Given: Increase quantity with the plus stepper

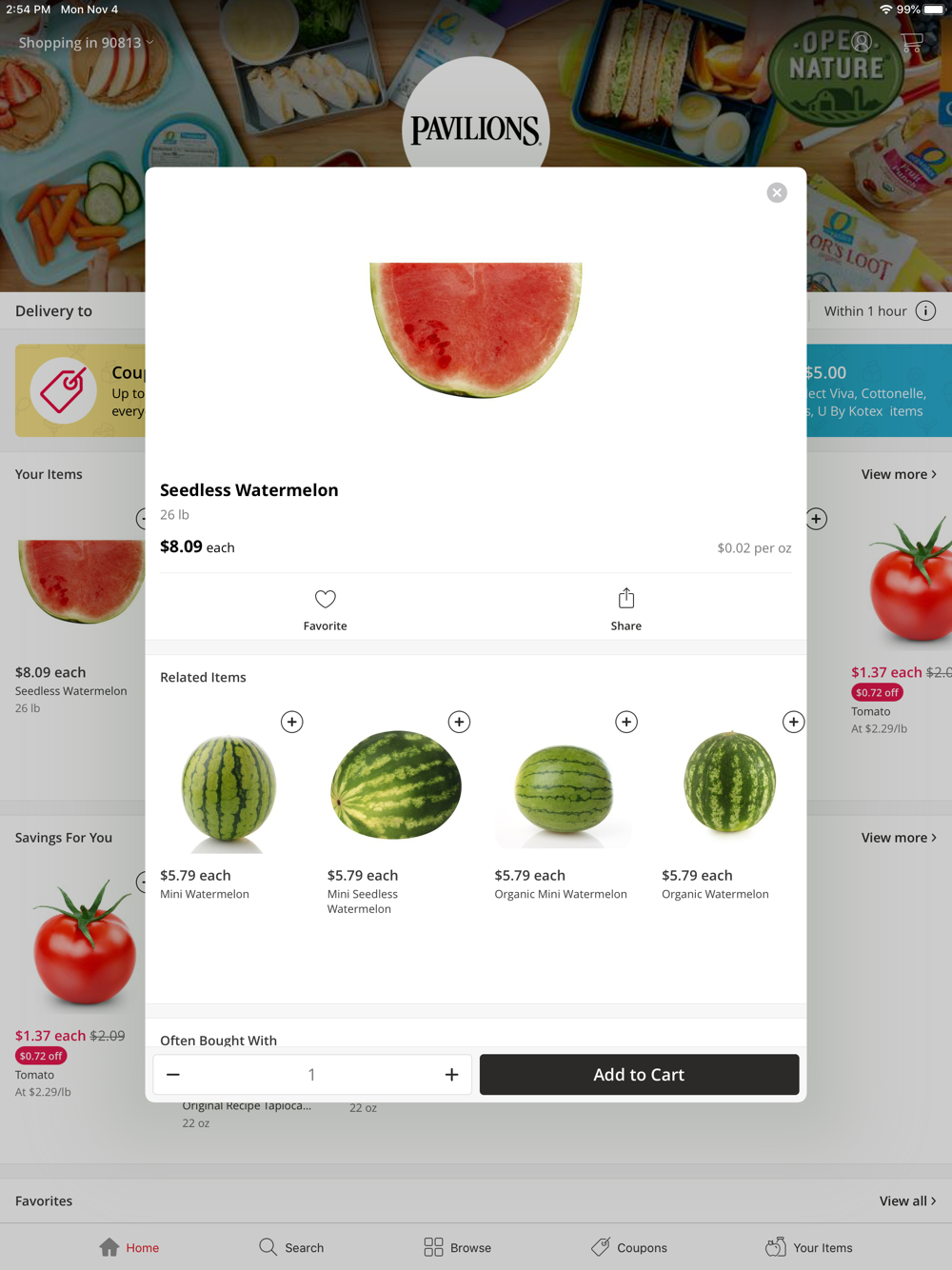Looking at the screenshot, I should pyautogui.click(x=451, y=1075).
